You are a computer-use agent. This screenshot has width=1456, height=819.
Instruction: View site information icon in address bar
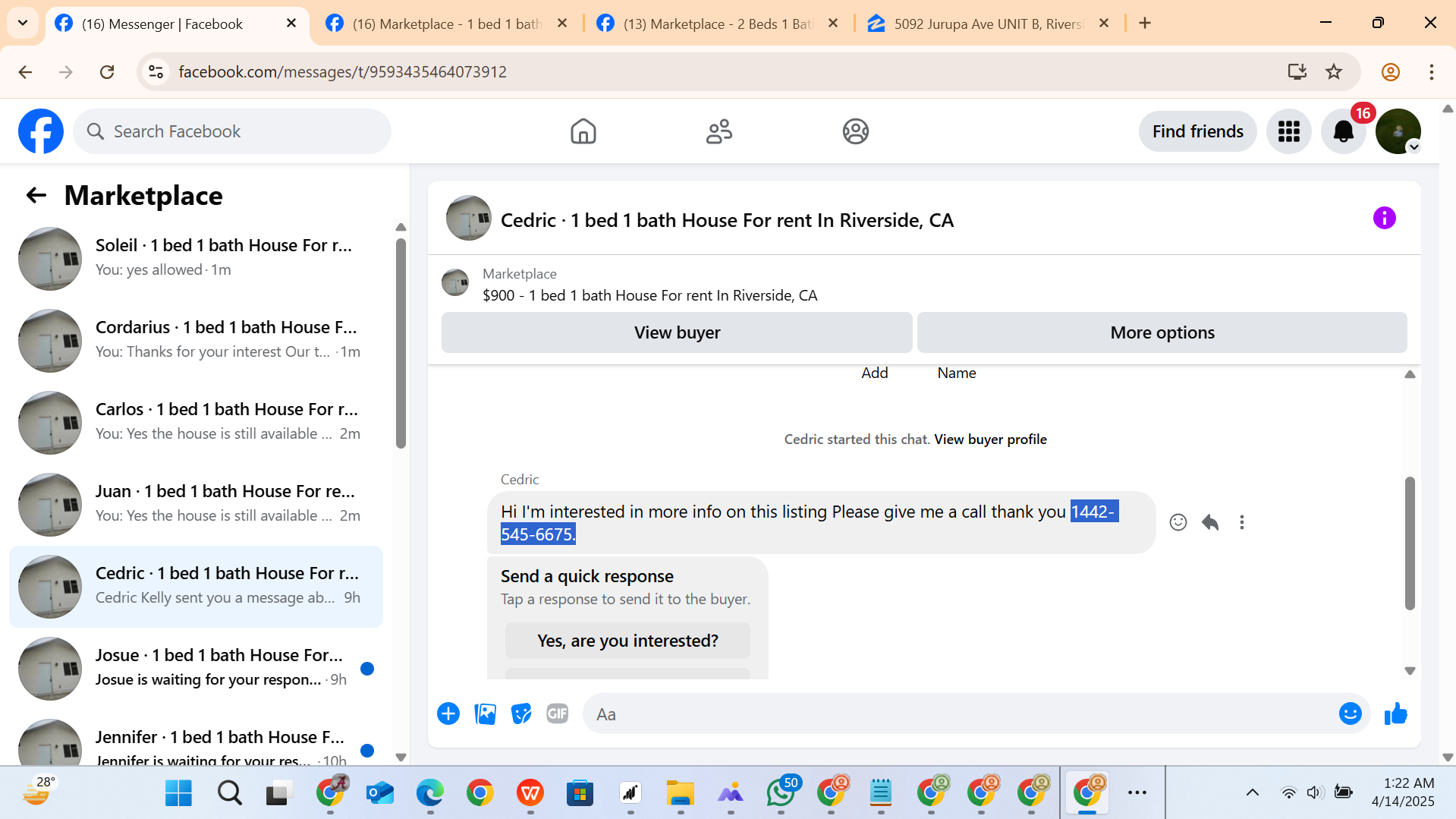tap(156, 72)
